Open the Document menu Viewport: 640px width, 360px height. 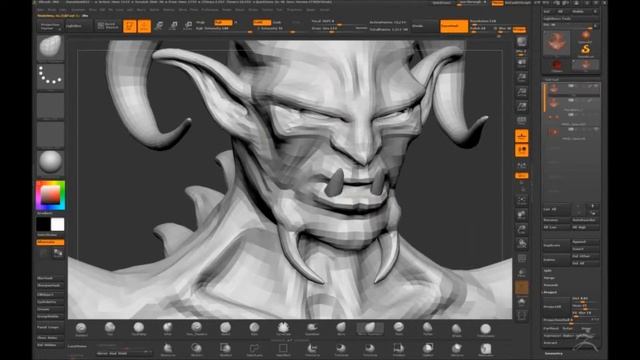pyautogui.click(x=78, y=9)
